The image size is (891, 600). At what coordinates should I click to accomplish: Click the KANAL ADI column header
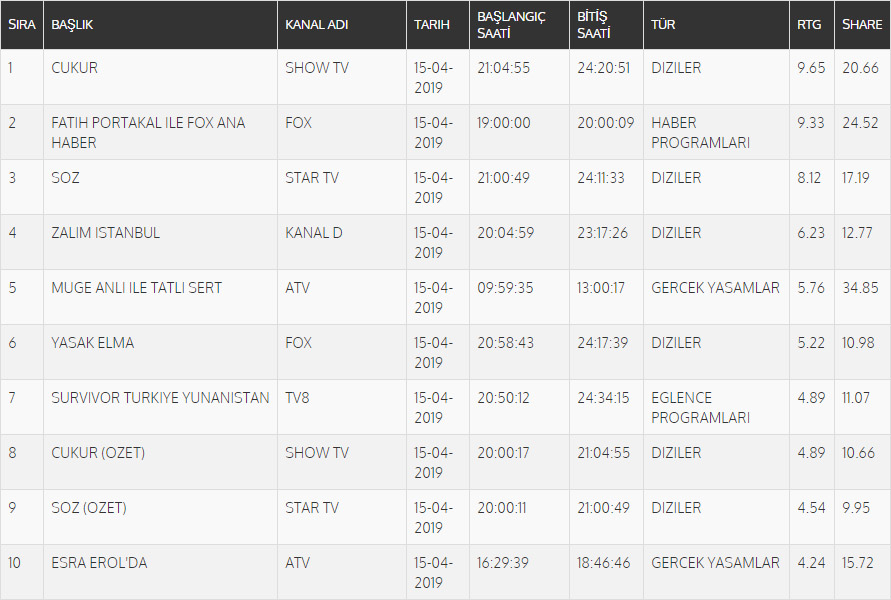316,25
